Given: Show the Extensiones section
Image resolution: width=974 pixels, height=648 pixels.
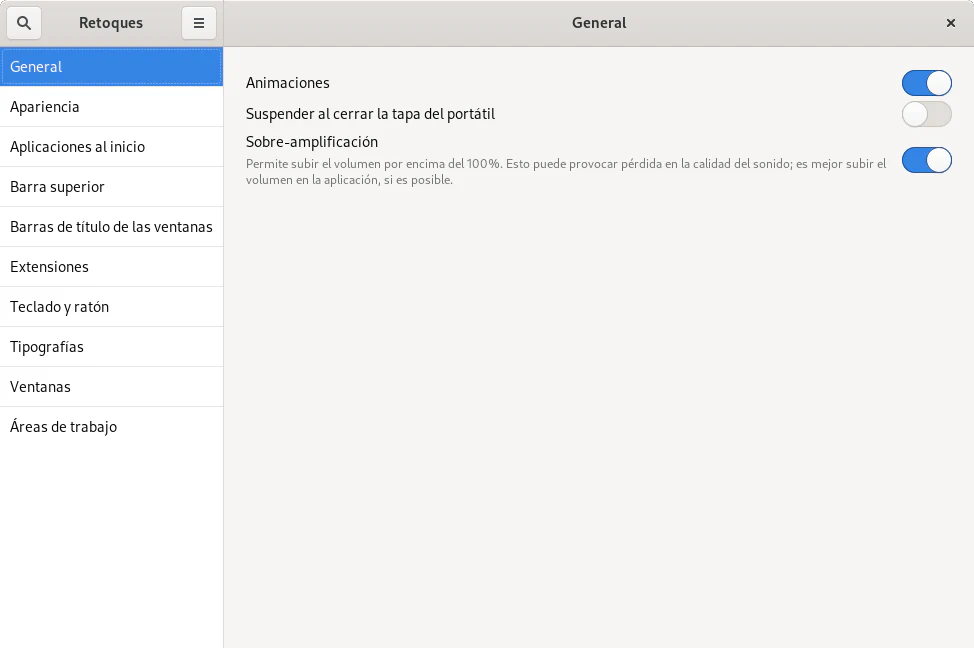Looking at the screenshot, I should [x=111, y=267].
